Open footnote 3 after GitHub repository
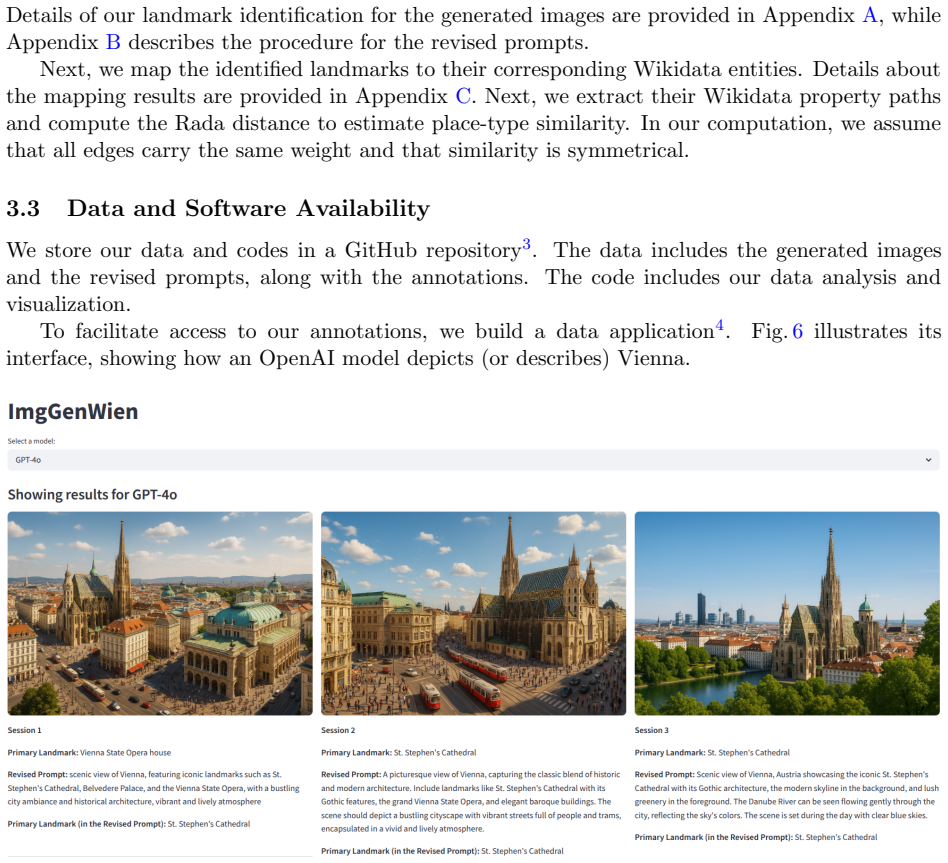The height and width of the screenshot is (863, 948). [526, 244]
